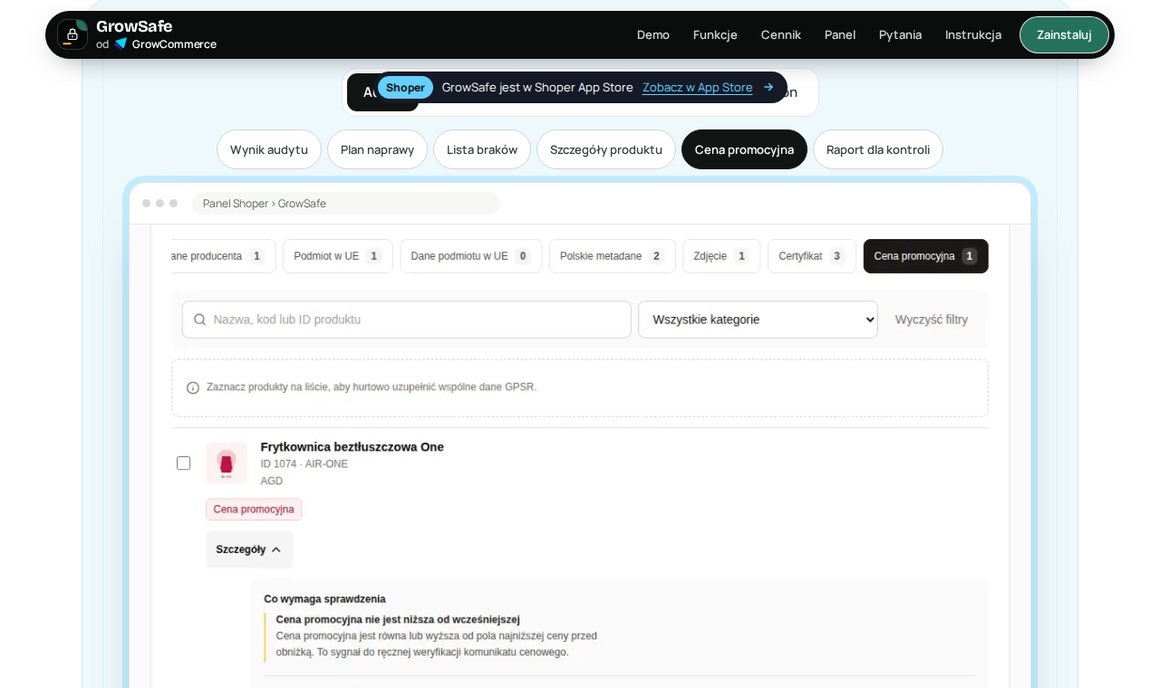The image size is (1160, 688).
Task: Switch to the Raport dla kontroli tab
Action: coord(877,149)
